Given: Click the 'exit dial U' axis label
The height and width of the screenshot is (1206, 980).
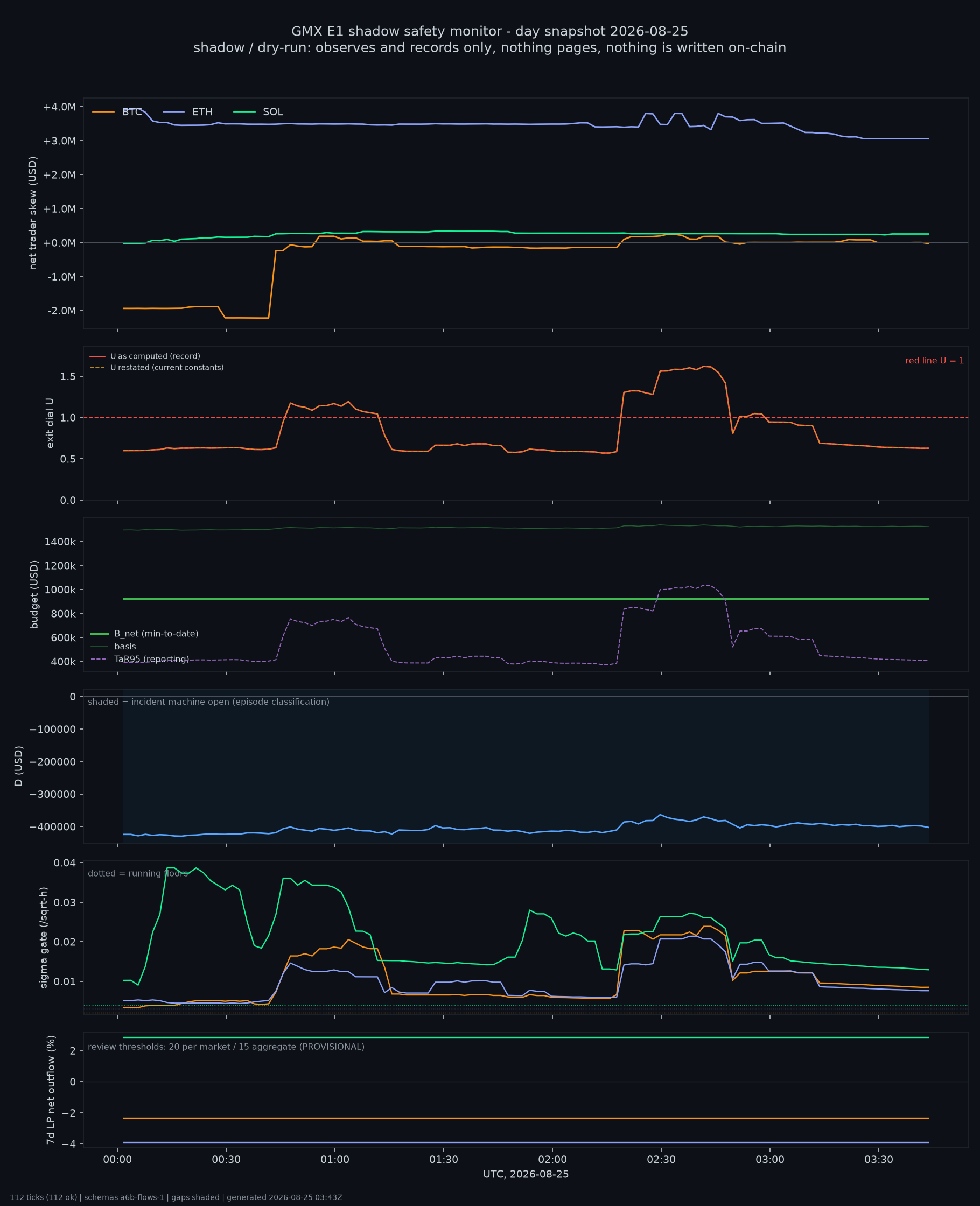Looking at the screenshot, I should click(50, 423).
